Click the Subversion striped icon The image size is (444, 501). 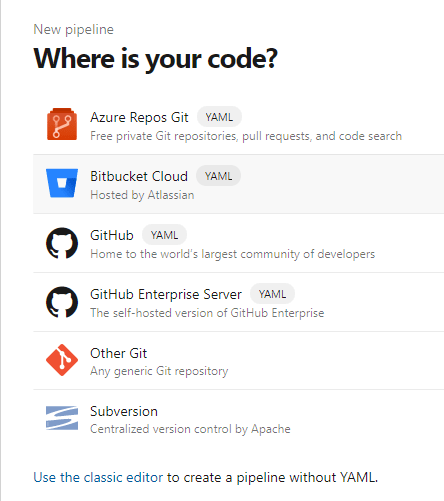62,418
